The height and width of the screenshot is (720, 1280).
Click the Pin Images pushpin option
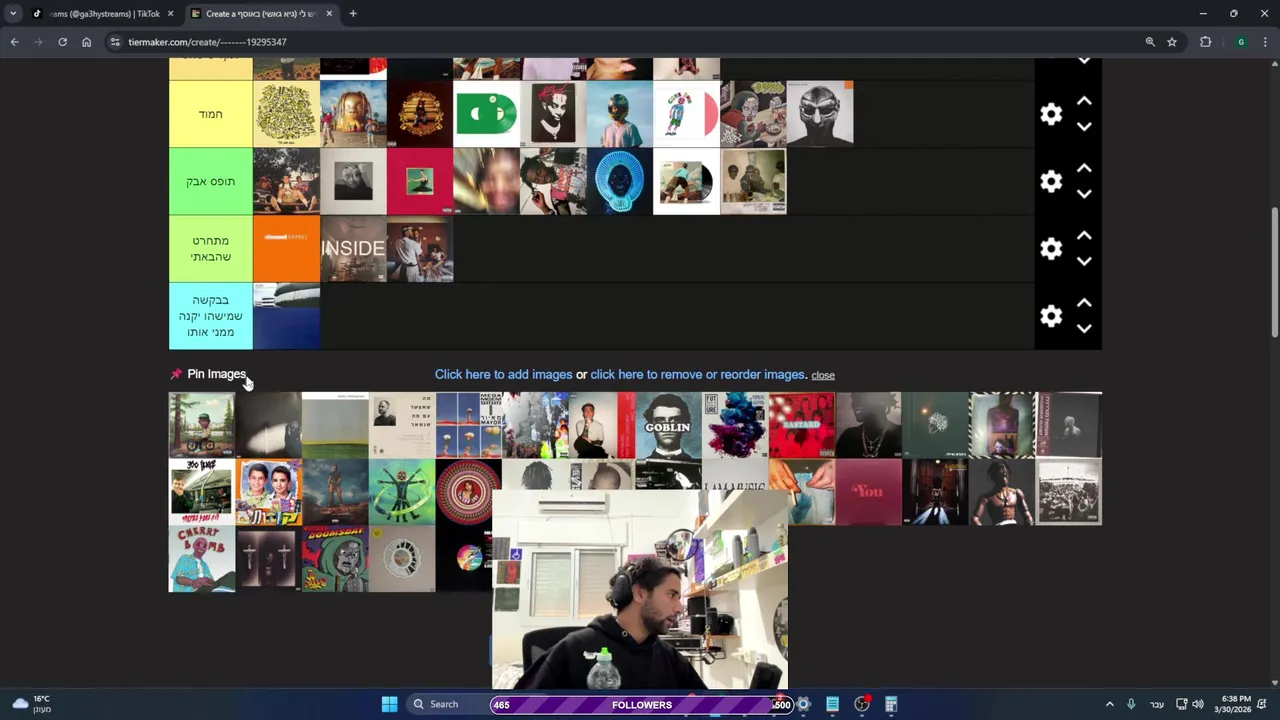tap(208, 374)
